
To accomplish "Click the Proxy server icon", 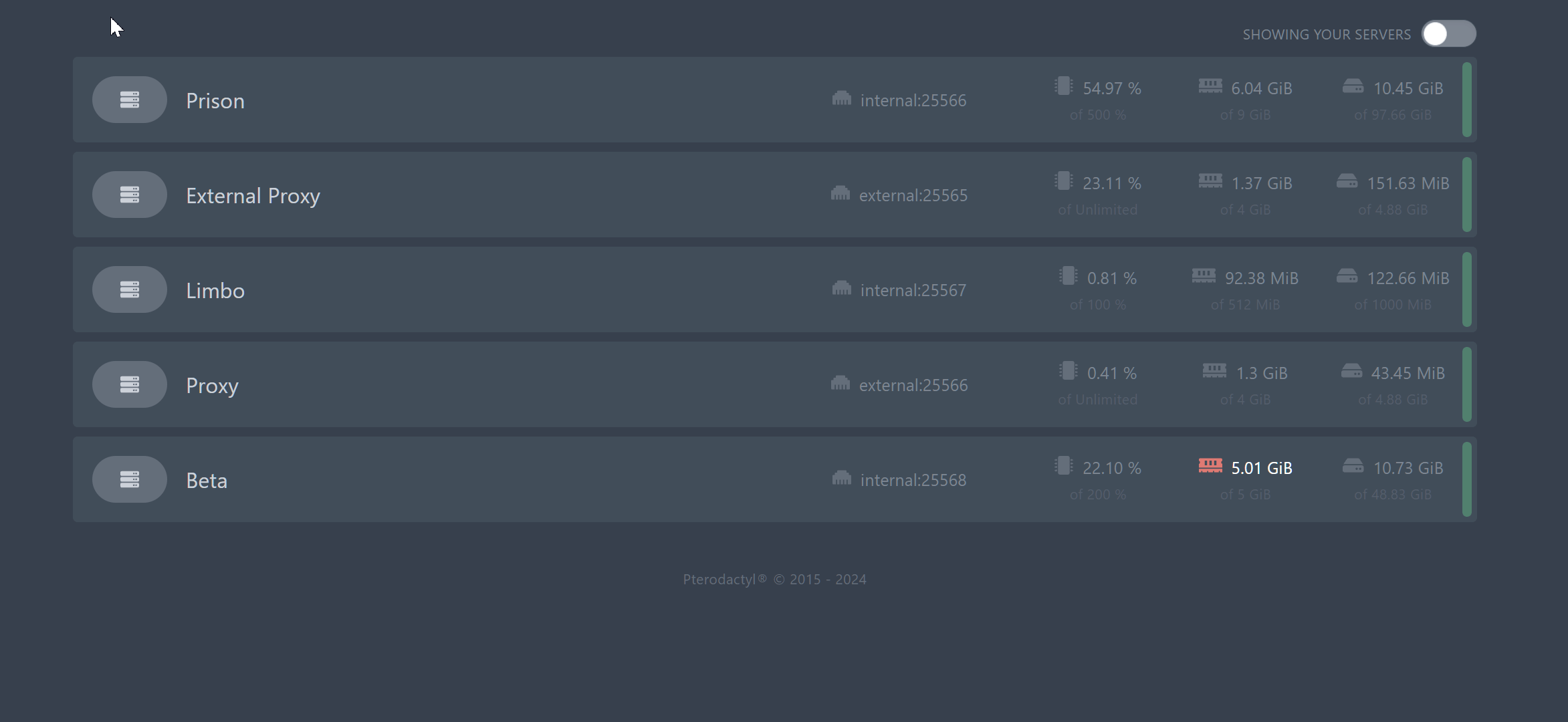I will 129,384.
